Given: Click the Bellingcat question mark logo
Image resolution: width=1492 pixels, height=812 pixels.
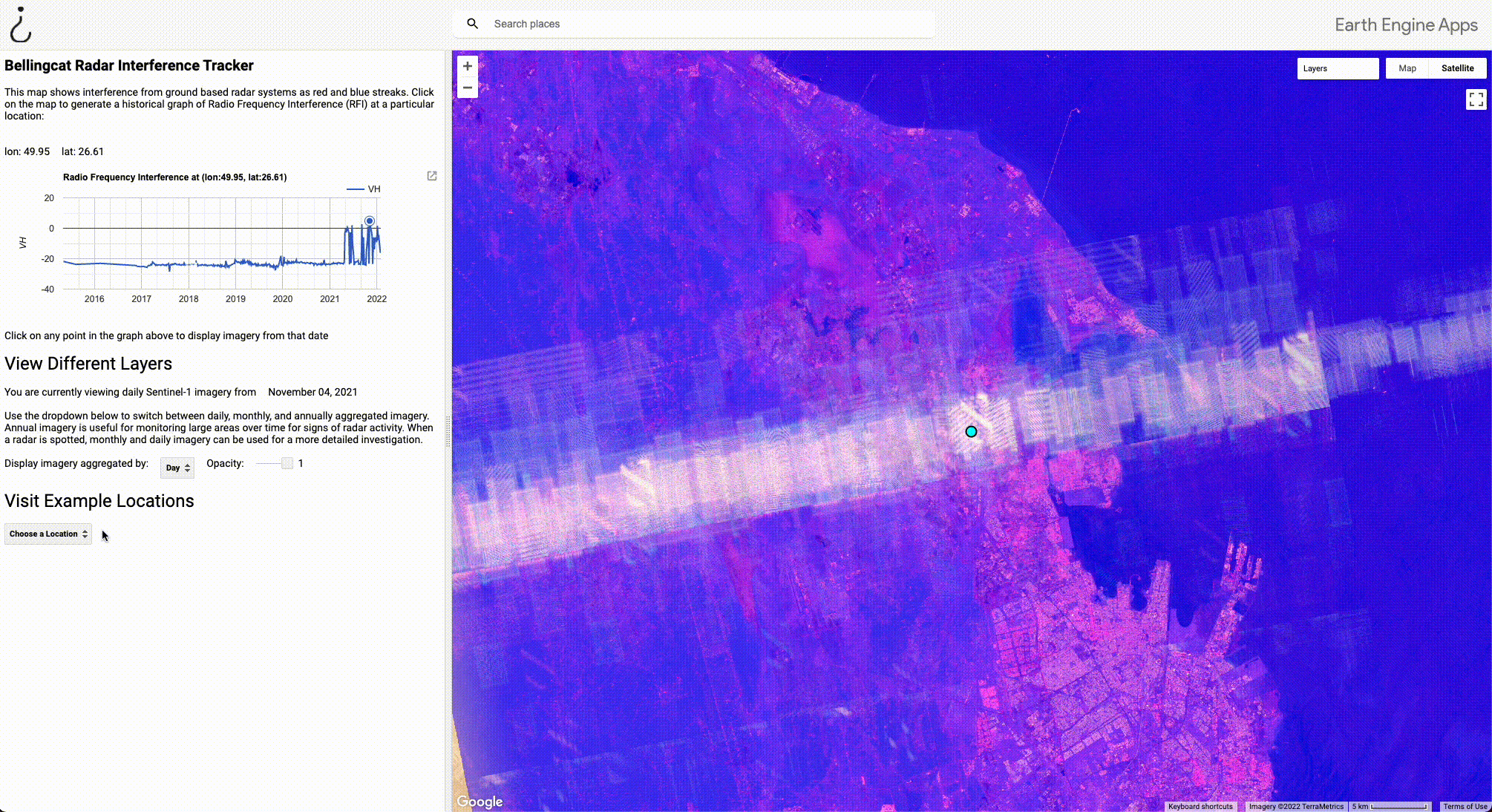Looking at the screenshot, I should coord(21,24).
